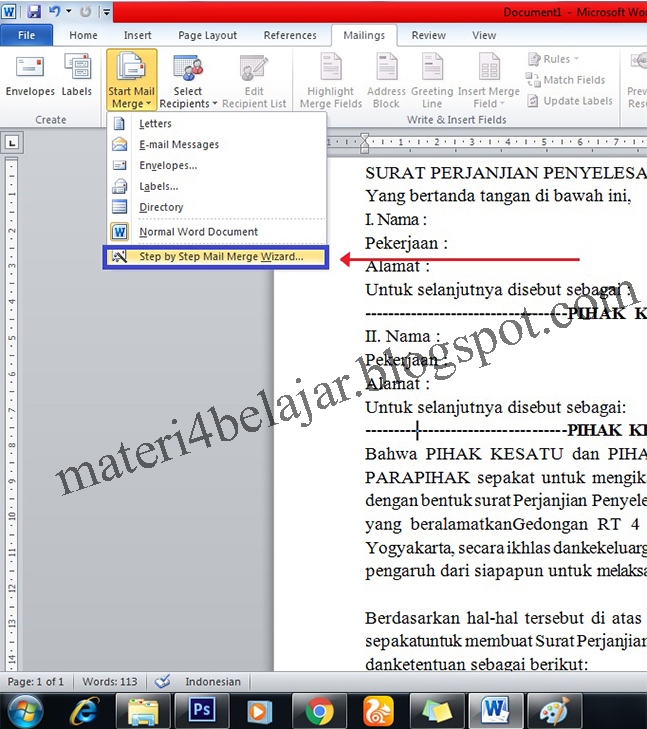Switch to the Review tab

pyautogui.click(x=429, y=35)
